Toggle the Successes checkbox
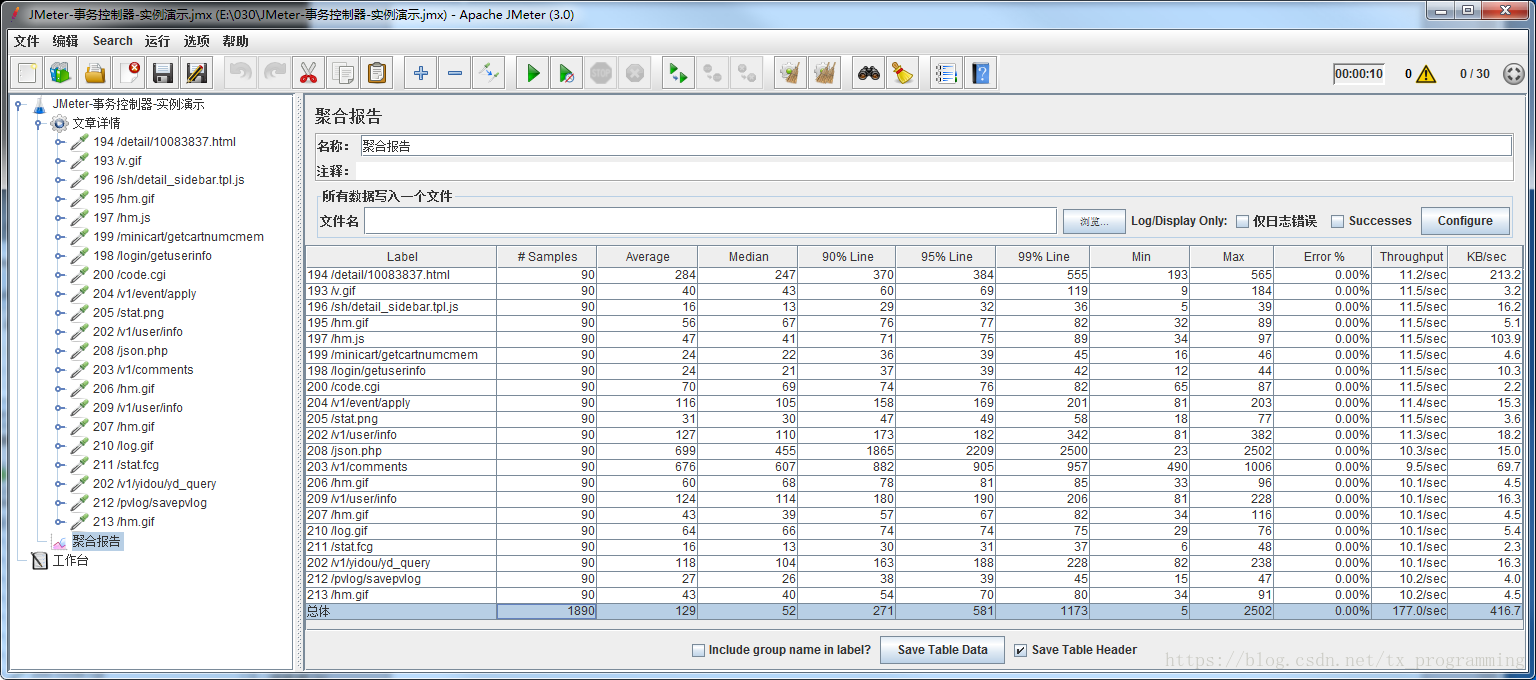 [1337, 221]
